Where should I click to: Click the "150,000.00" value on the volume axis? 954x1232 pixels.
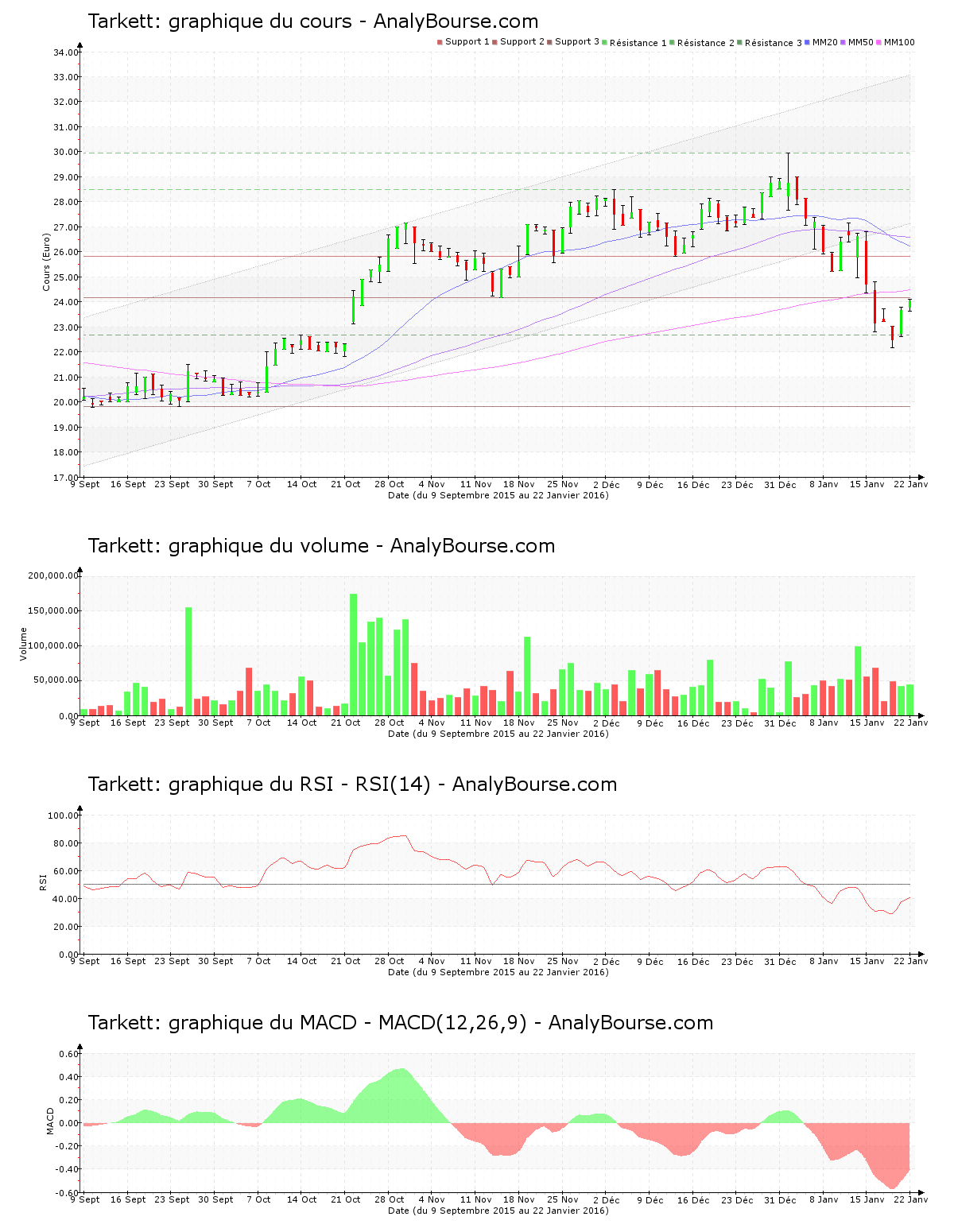(x=53, y=611)
